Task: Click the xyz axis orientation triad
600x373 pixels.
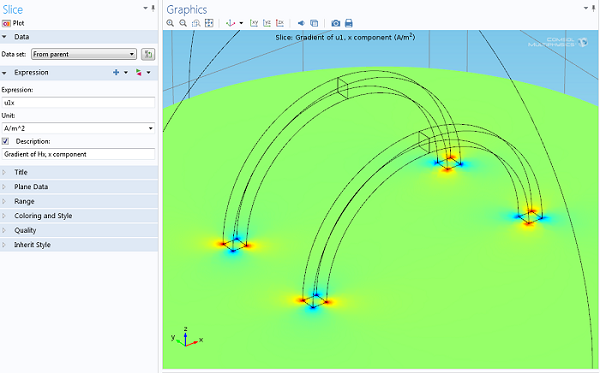Action: (187, 337)
